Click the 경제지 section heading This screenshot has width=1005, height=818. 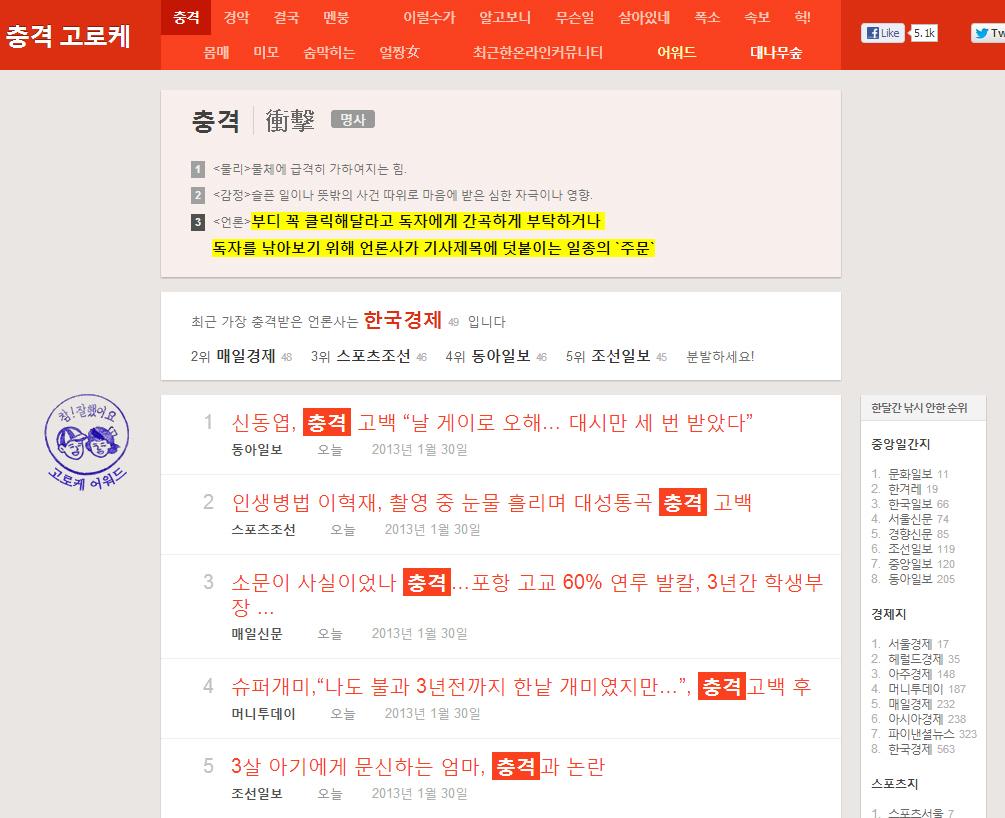click(888, 614)
